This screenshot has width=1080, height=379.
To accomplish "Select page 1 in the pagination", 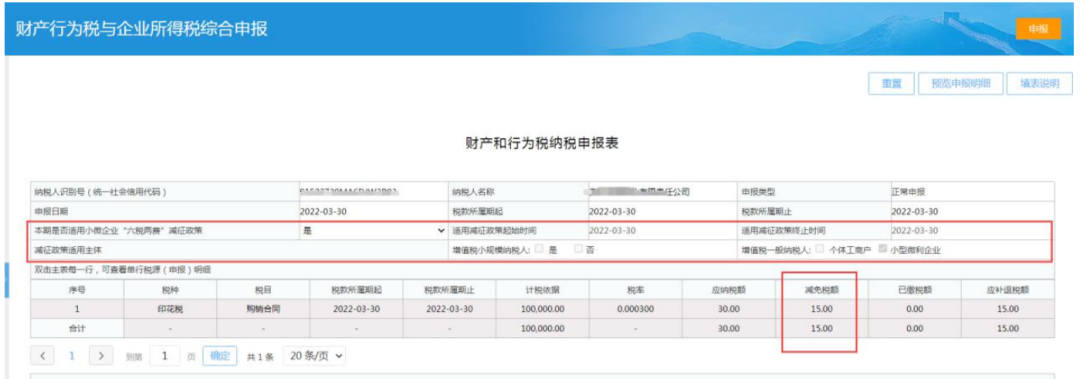I will [72, 356].
